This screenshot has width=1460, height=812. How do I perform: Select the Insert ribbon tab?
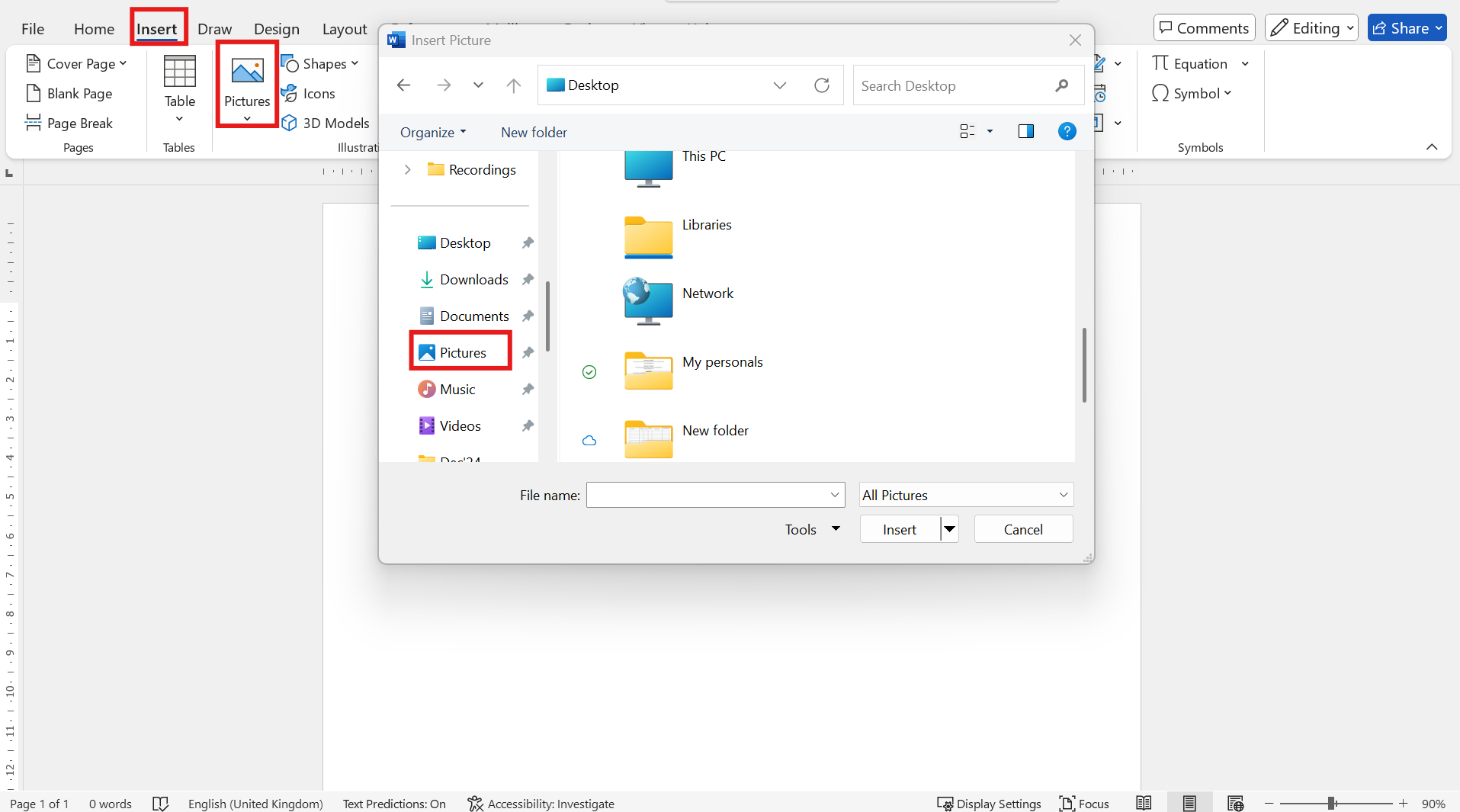tap(157, 29)
